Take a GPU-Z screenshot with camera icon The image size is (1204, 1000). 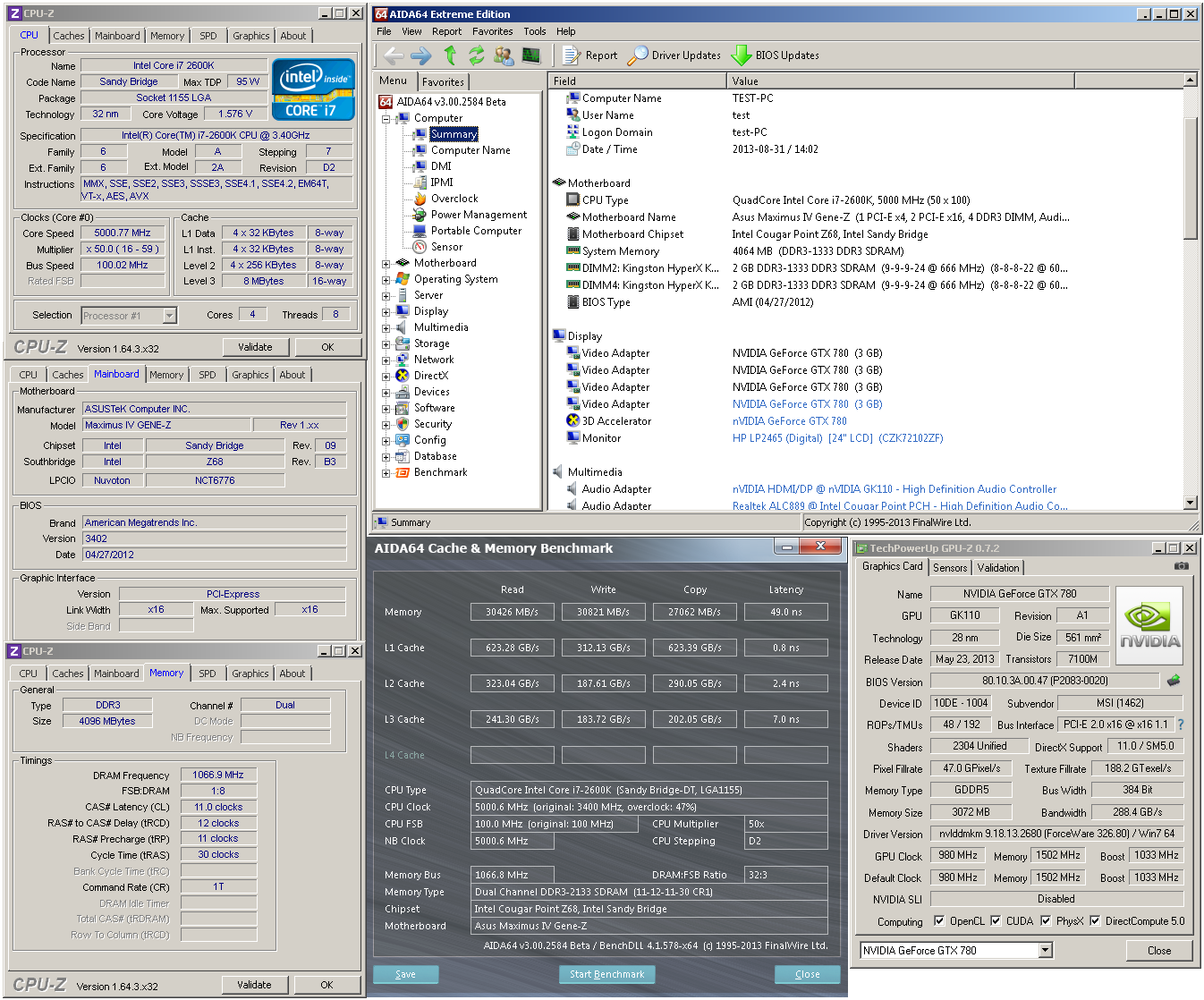coord(1182,566)
